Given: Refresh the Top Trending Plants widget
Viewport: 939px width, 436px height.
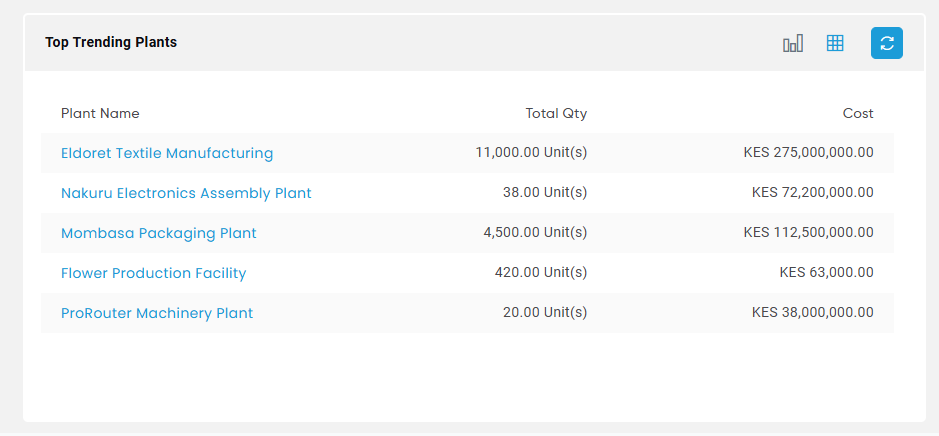Looking at the screenshot, I should tap(887, 43).
